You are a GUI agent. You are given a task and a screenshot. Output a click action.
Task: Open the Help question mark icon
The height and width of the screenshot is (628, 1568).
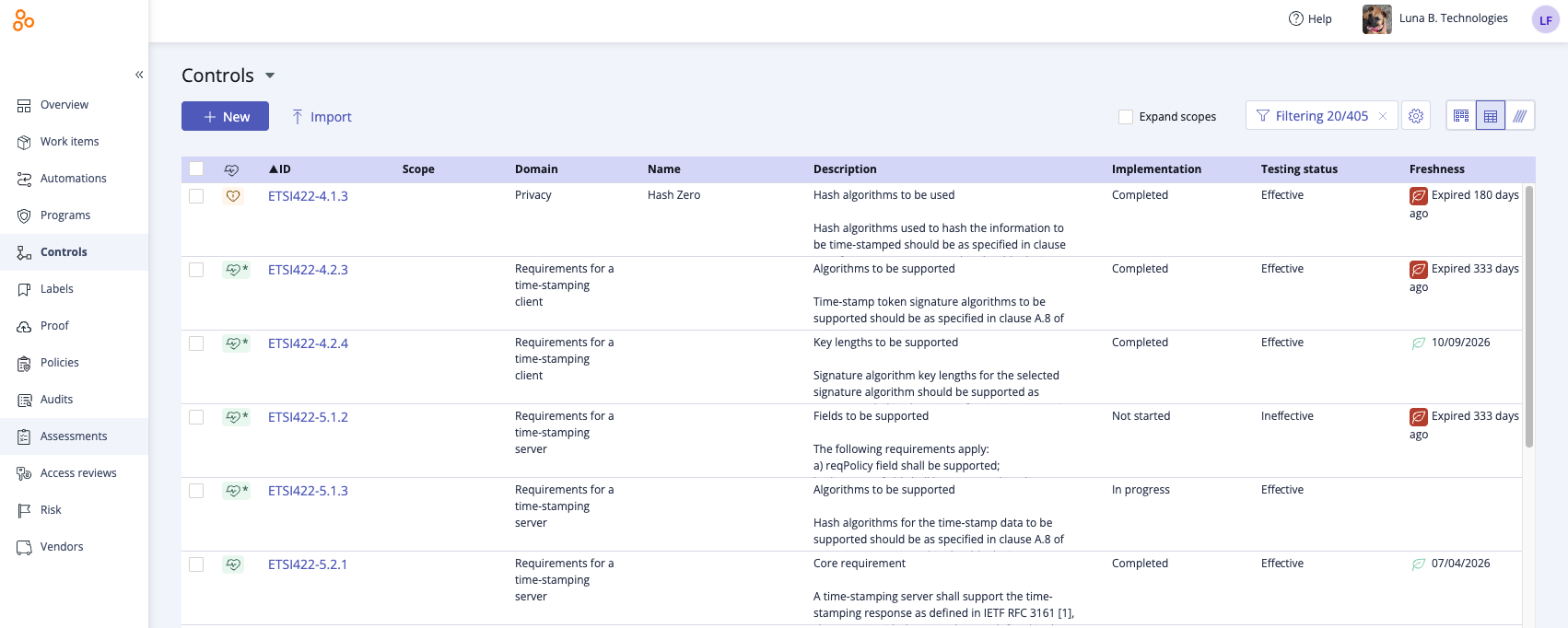pos(1296,17)
